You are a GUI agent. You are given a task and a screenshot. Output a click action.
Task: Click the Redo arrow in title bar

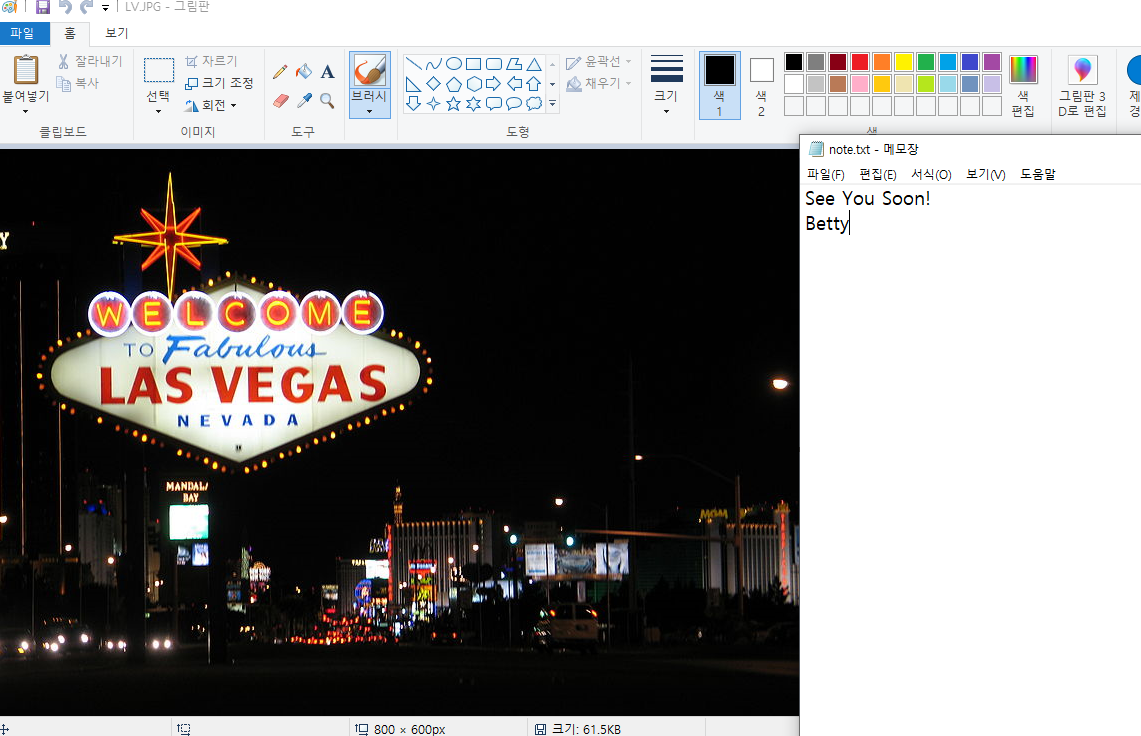tap(87, 7)
